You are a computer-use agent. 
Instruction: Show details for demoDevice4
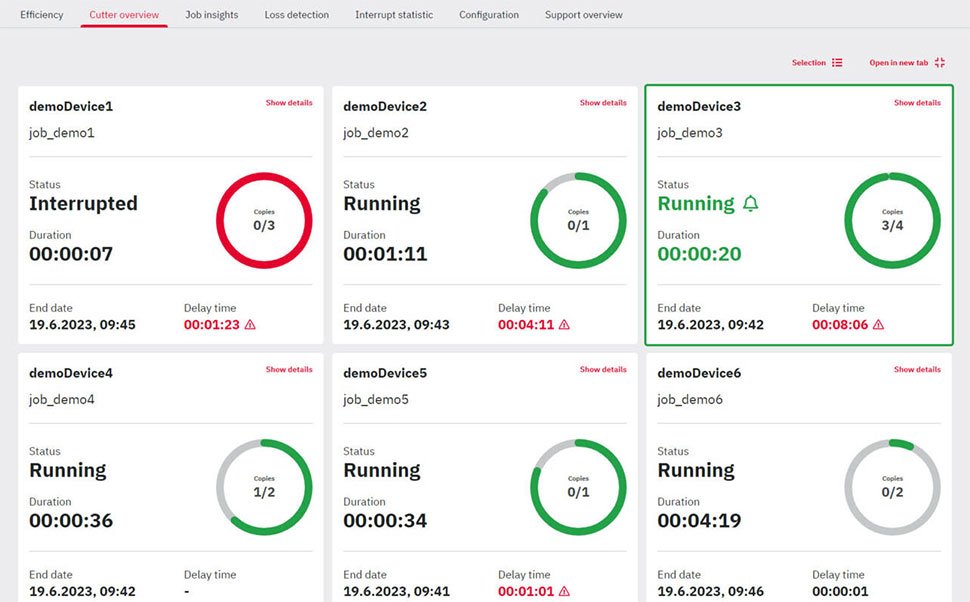pos(289,369)
